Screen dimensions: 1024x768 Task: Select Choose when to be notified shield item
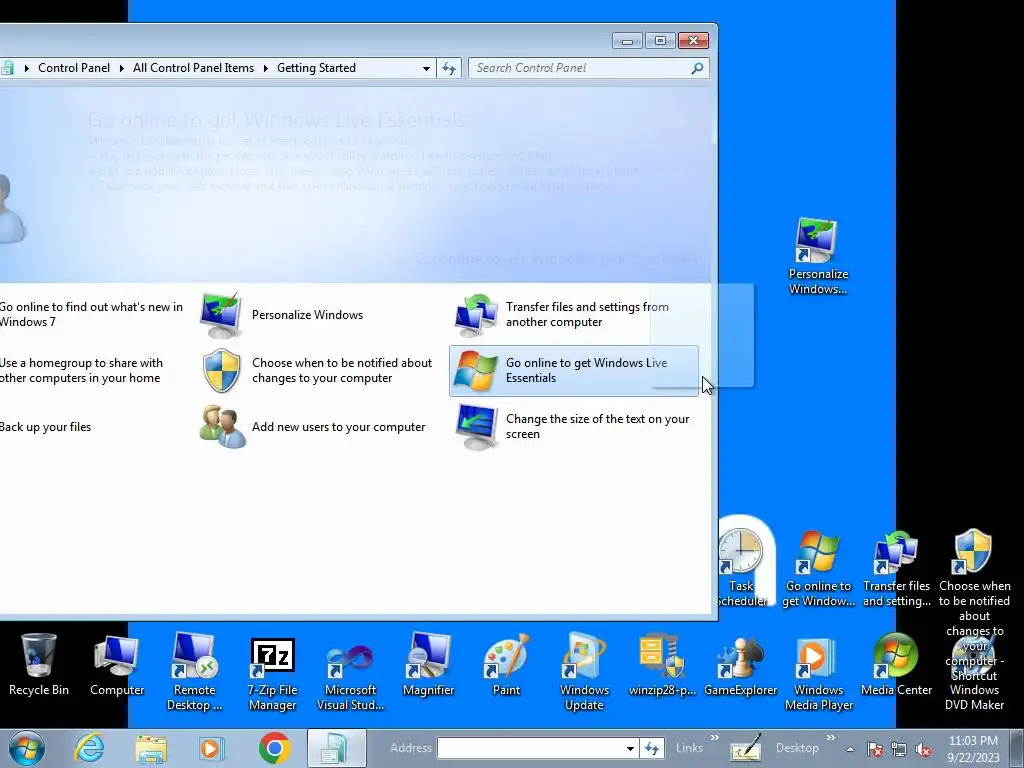pos(317,370)
